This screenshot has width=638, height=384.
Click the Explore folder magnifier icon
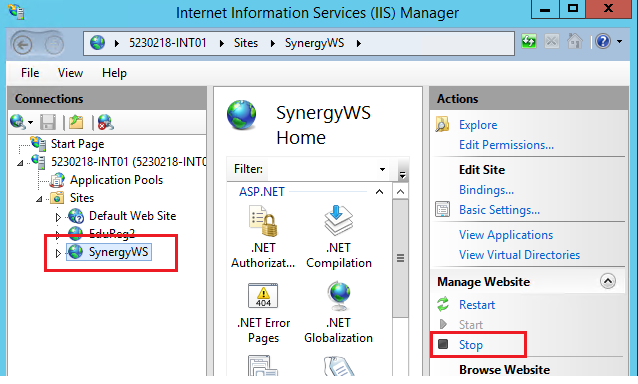point(442,124)
